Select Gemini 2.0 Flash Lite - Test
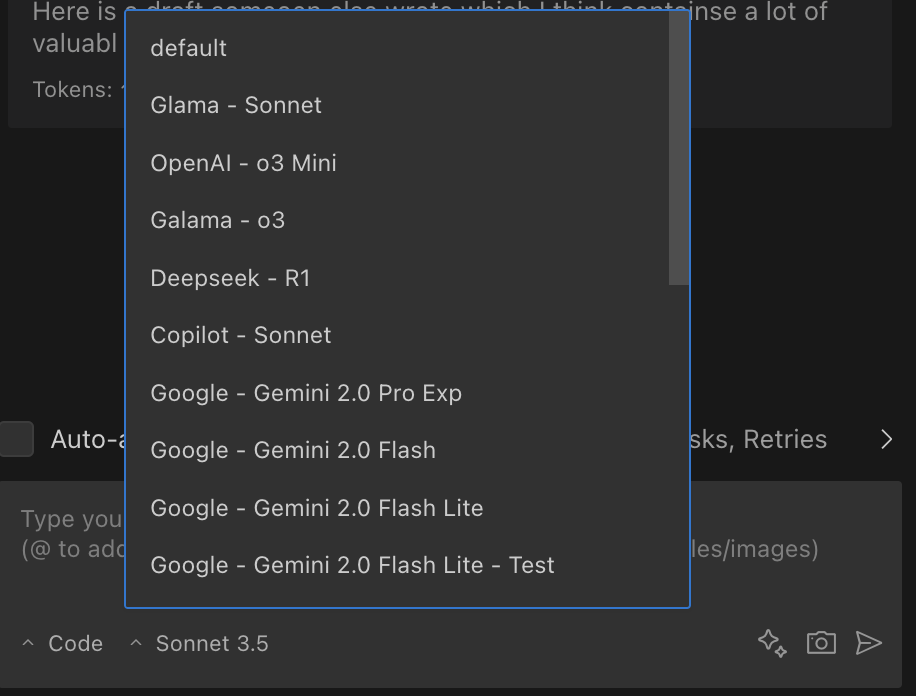 tap(352, 565)
